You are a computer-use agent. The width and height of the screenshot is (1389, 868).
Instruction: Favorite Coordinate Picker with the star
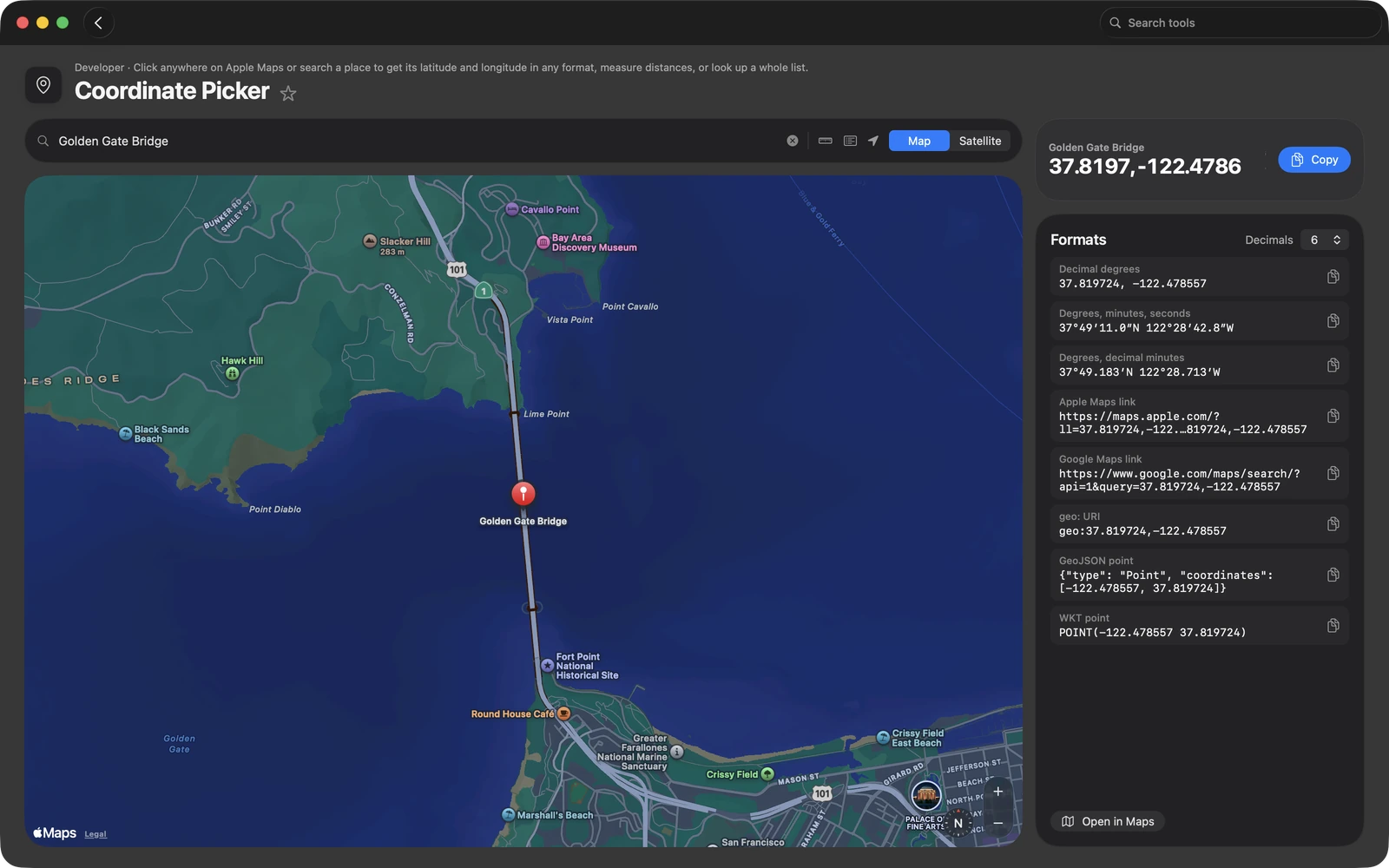(288, 93)
